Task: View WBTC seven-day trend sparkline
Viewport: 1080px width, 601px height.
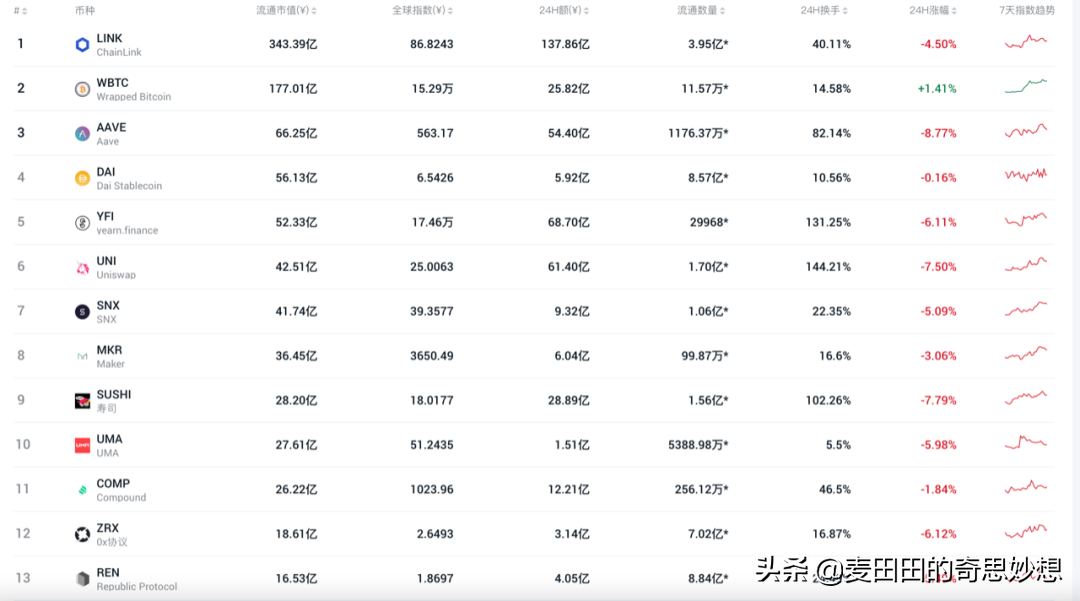Action: [1026, 87]
